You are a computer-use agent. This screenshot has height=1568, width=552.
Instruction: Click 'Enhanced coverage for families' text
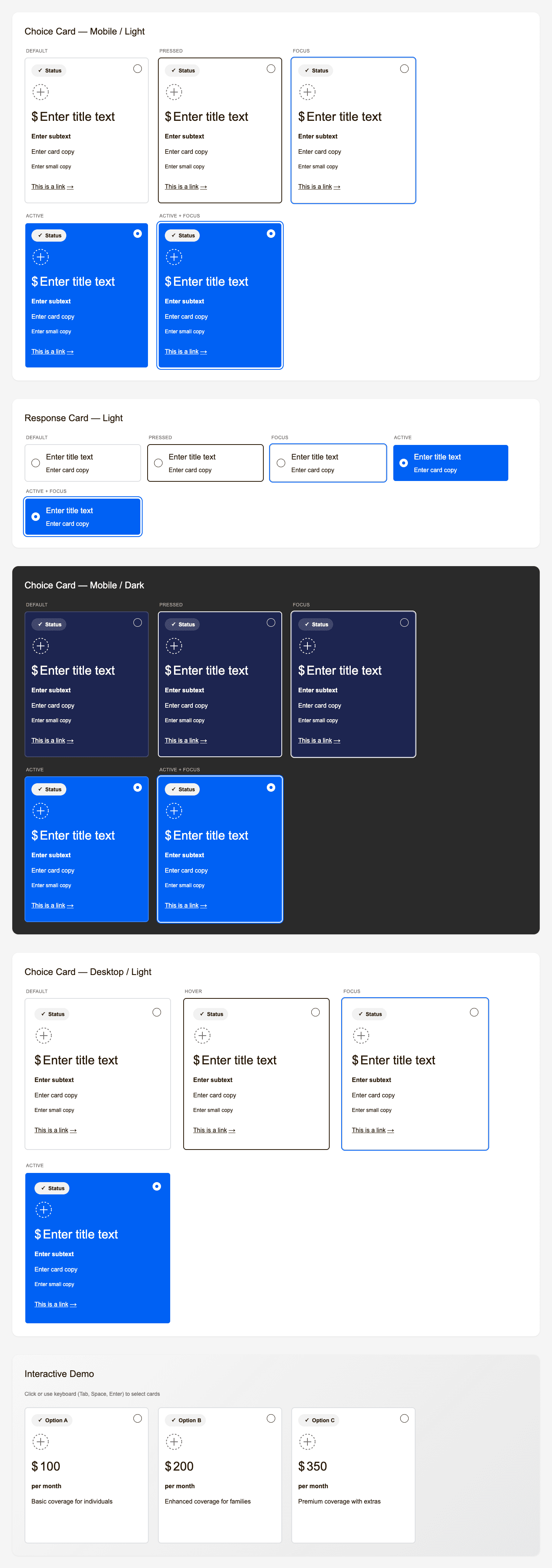[207, 1502]
